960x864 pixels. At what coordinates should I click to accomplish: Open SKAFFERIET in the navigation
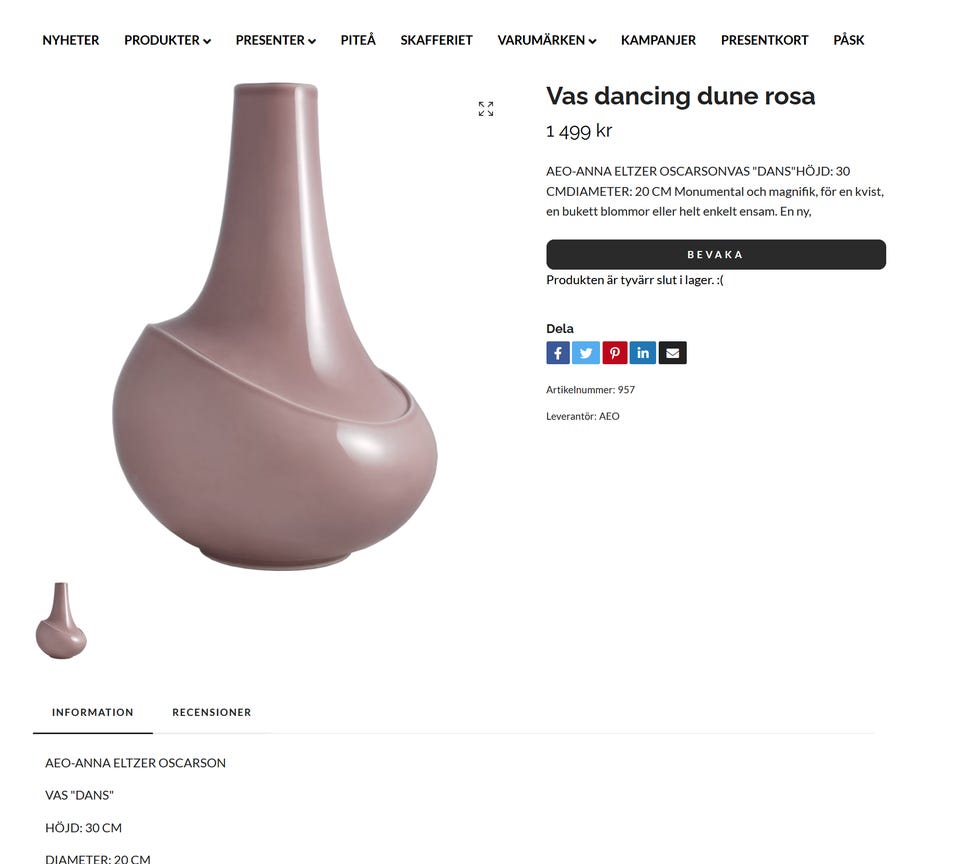(437, 40)
